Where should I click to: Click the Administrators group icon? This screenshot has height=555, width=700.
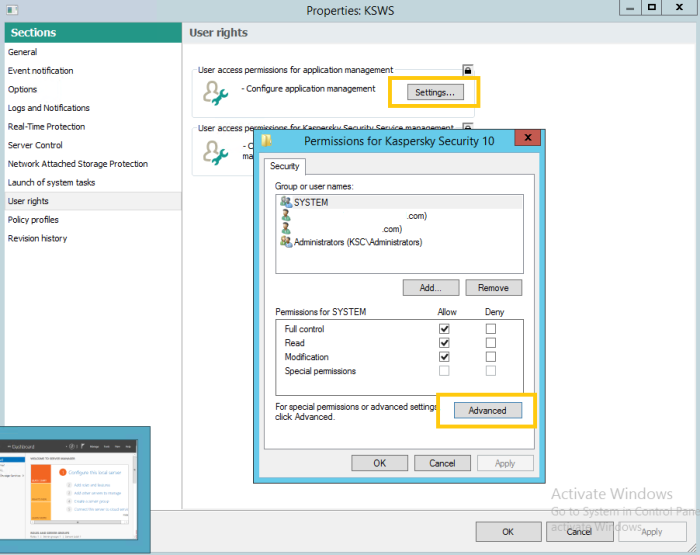click(286, 242)
